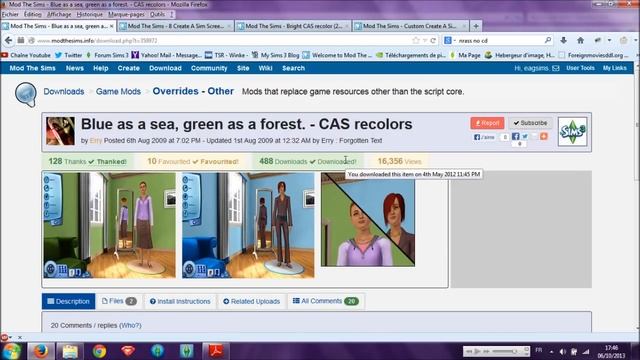This screenshot has height=360, width=640.
Task: Click the orange plus share icon
Action: [x=544, y=136]
